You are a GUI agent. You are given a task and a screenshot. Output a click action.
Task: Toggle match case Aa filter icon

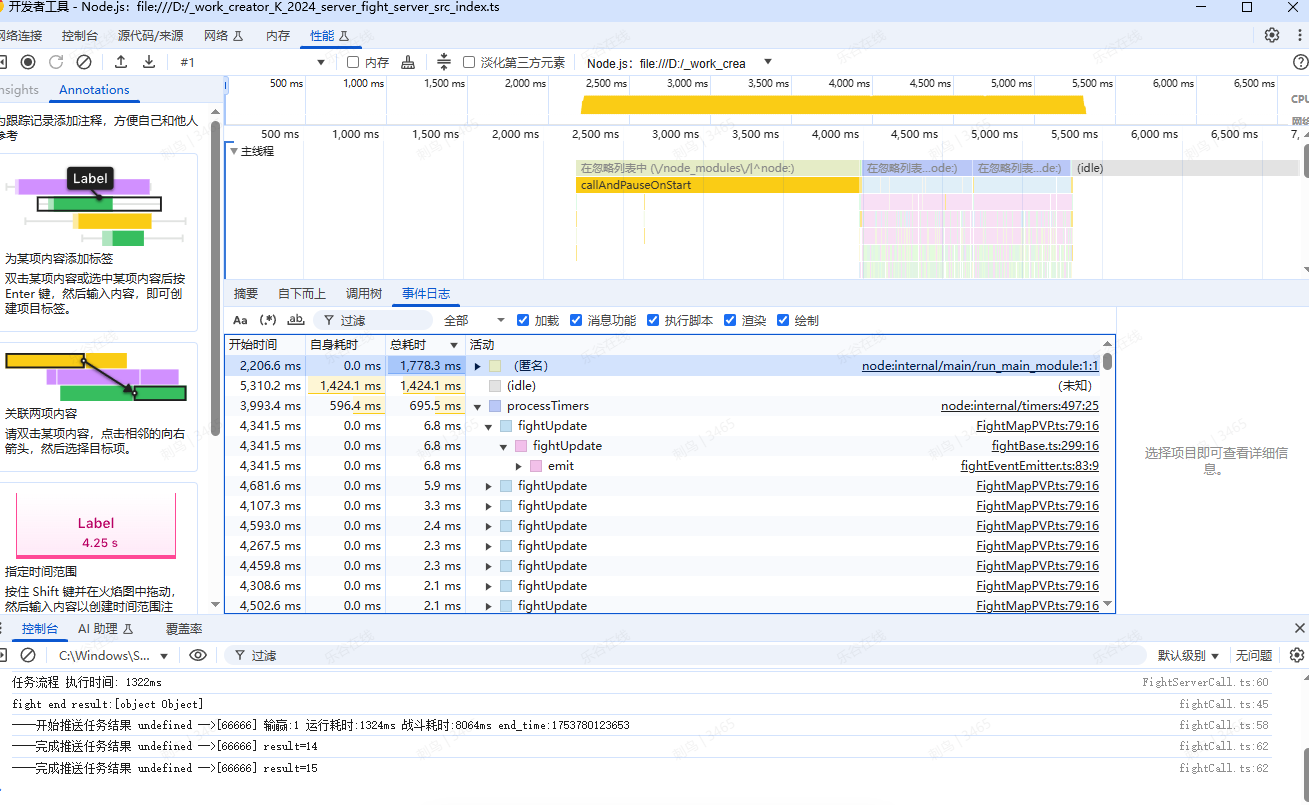coord(240,320)
